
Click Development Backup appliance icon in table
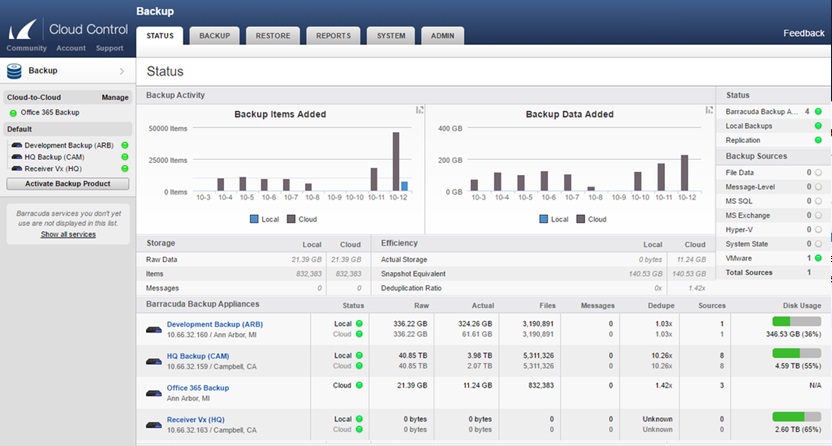tap(153, 329)
